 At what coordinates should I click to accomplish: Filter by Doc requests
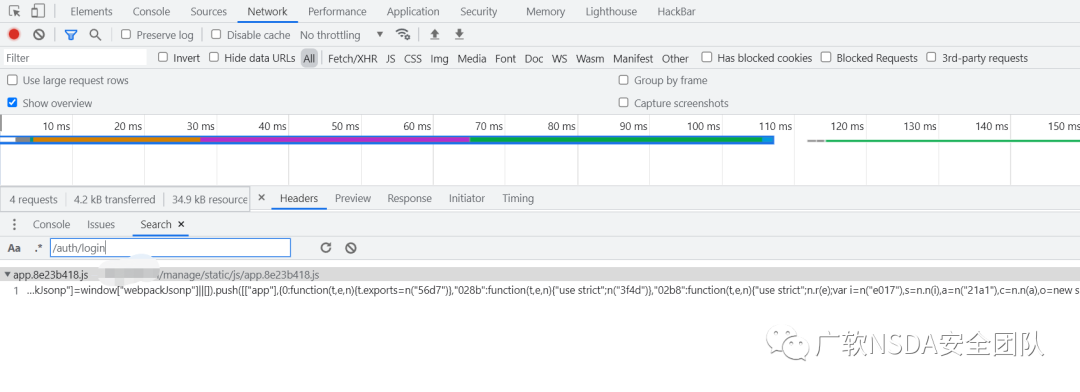[x=534, y=59]
